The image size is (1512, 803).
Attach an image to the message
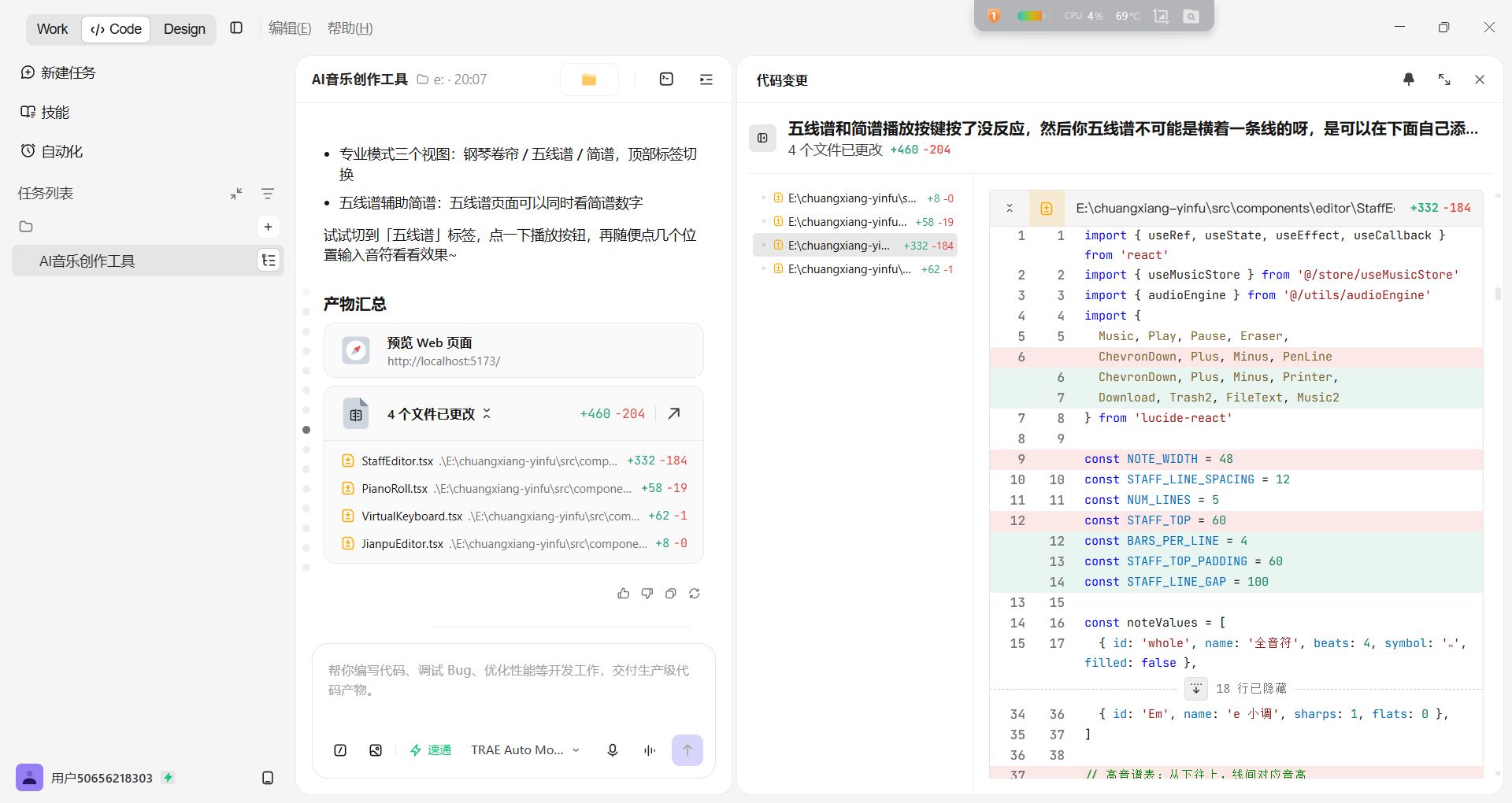tap(376, 750)
